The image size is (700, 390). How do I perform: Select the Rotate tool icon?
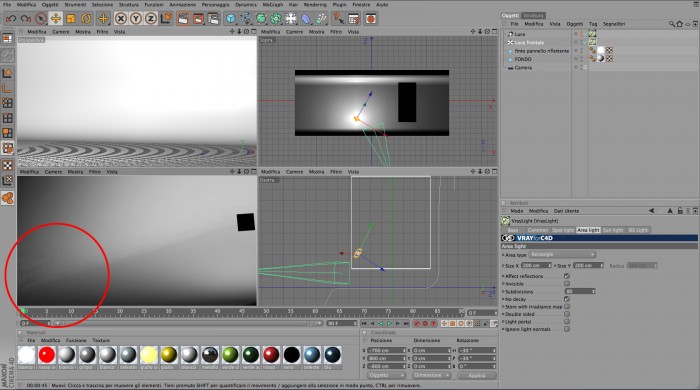click(x=86, y=19)
